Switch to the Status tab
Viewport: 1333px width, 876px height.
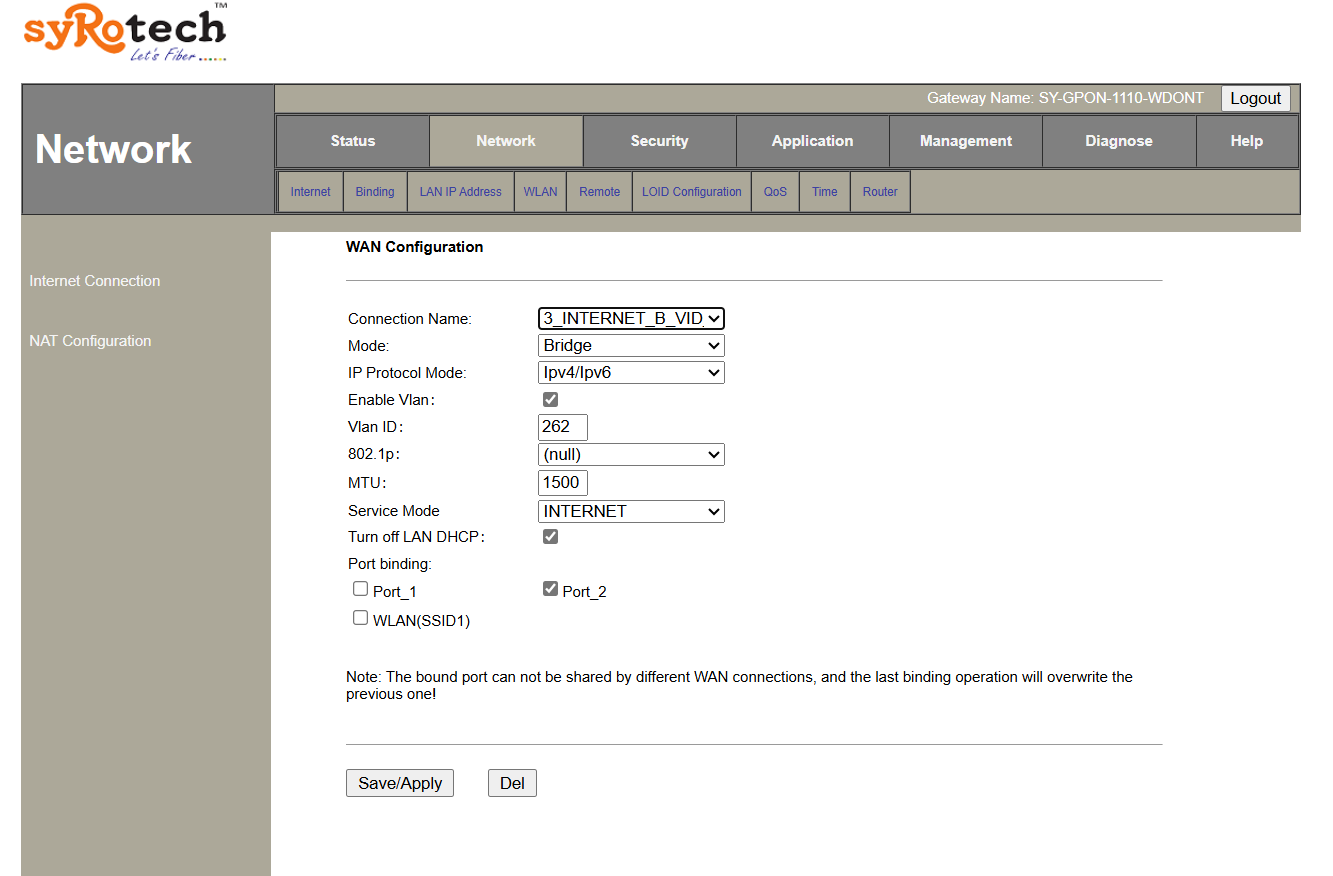point(353,141)
